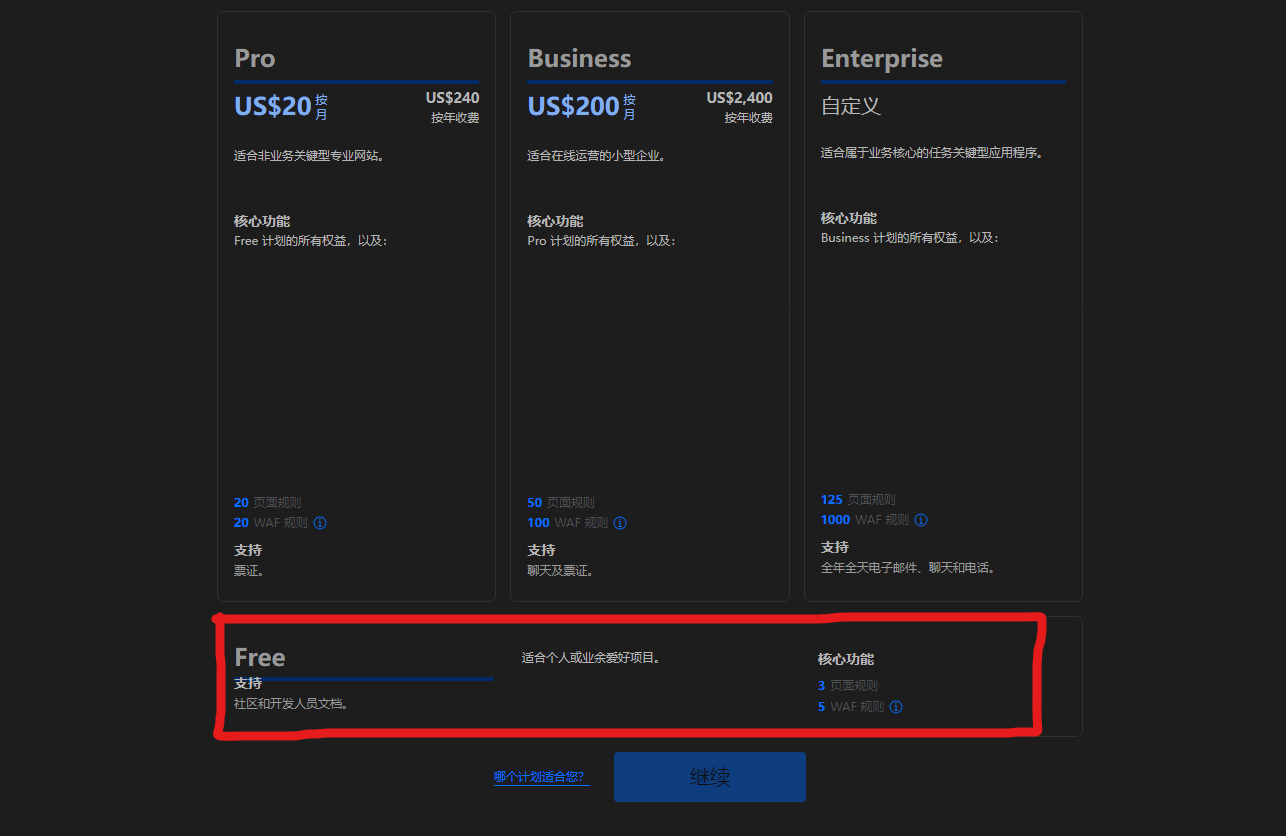Image resolution: width=1286 pixels, height=836 pixels.
Task: Click the Enterprise 自定义 pricing label
Action: (850, 106)
